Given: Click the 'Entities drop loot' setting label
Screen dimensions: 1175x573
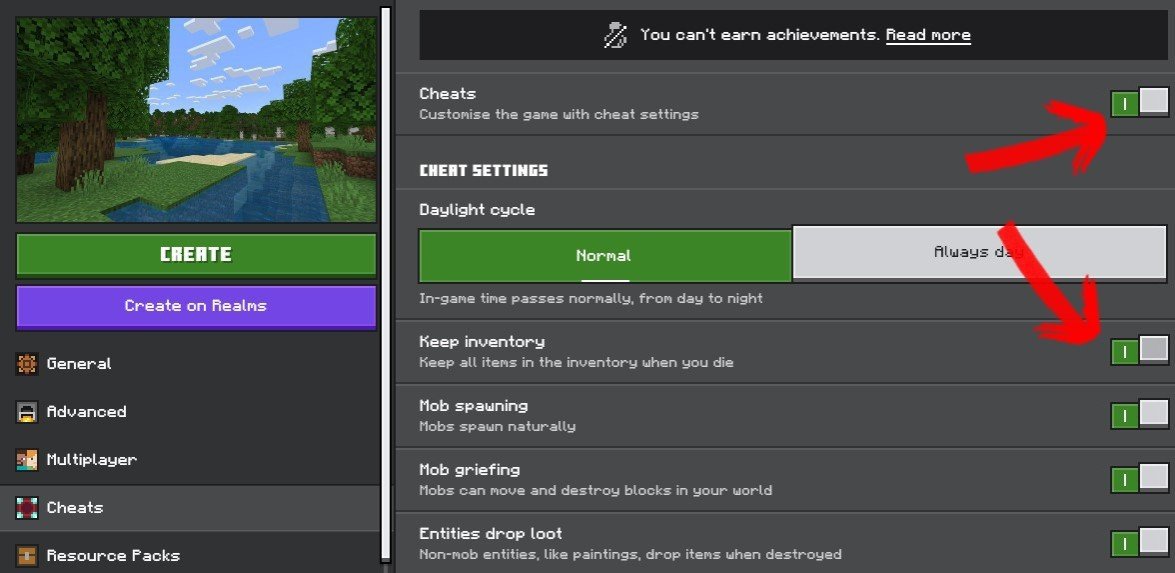Looking at the screenshot, I should [x=491, y=534].
